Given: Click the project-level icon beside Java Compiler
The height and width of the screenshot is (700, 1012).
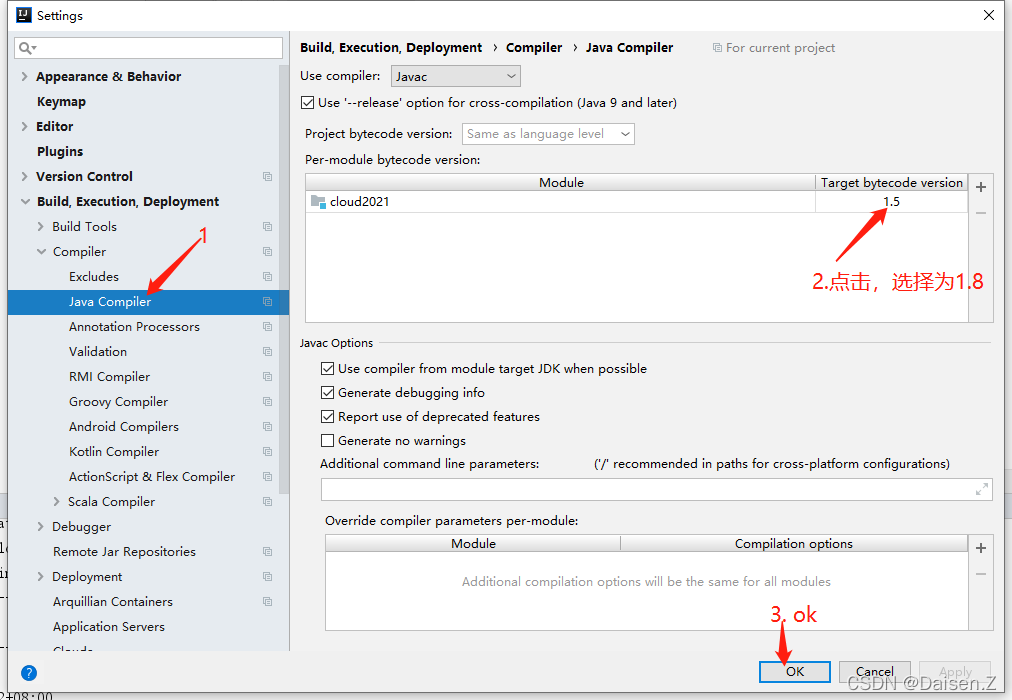Looking at the screenshot, I should (x=267, y=301).
